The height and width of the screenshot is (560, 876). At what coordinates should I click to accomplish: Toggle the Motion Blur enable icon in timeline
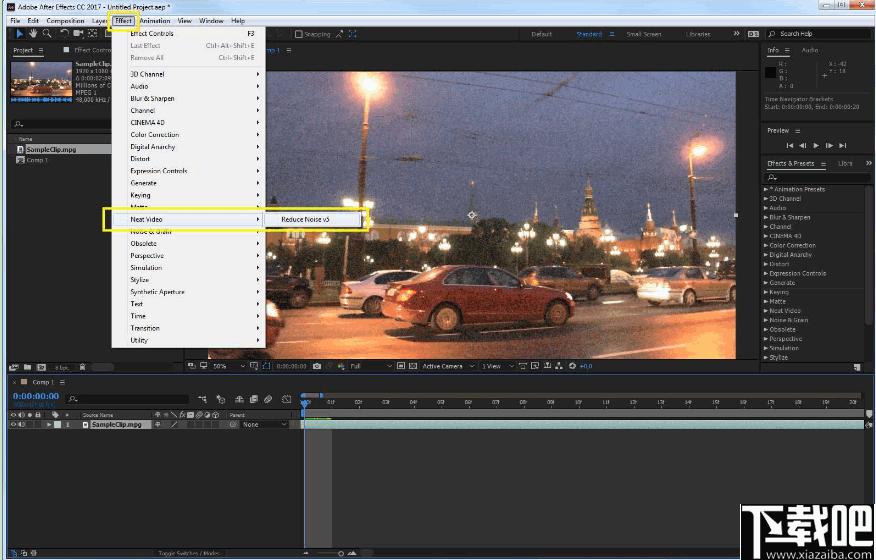point(268,399)
